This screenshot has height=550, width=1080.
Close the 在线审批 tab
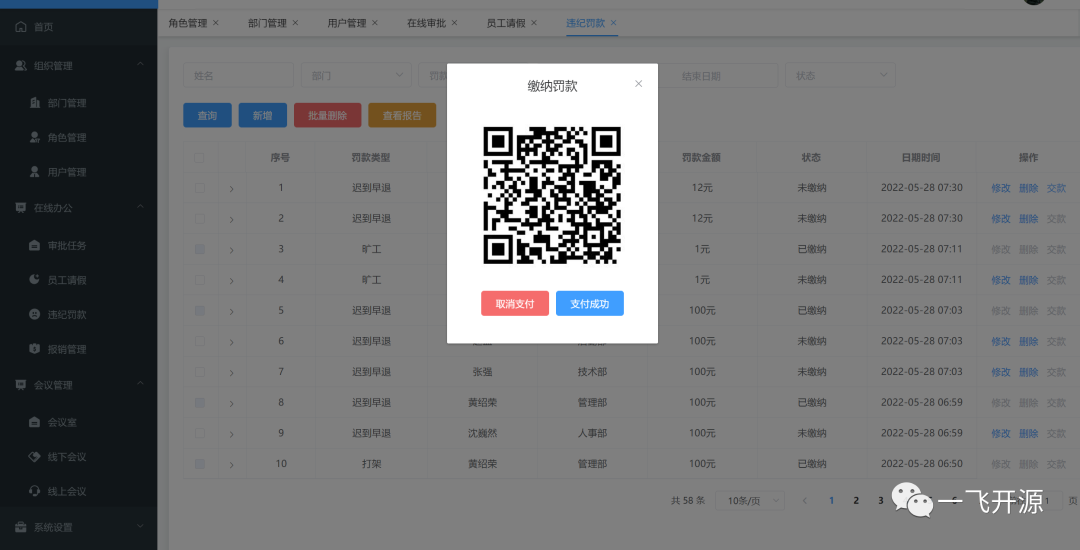tap(455, 23)
